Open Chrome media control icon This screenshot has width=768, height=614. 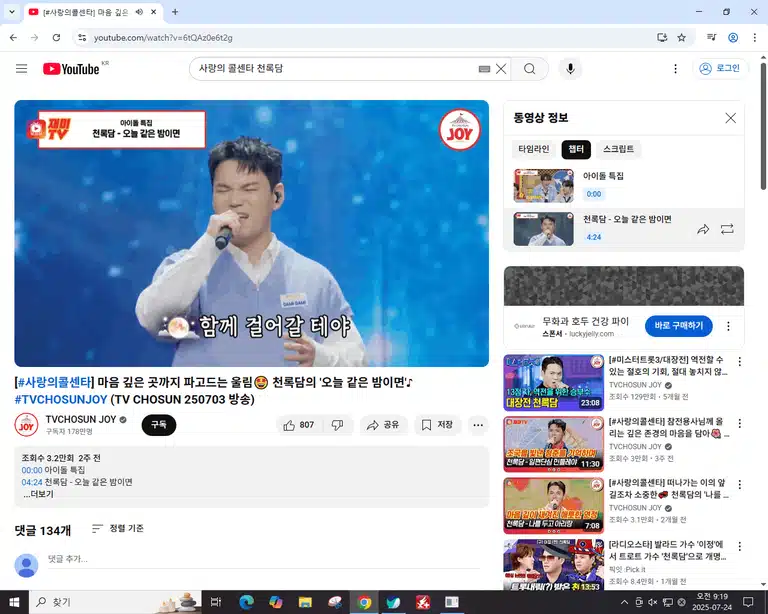click(712, 38)
